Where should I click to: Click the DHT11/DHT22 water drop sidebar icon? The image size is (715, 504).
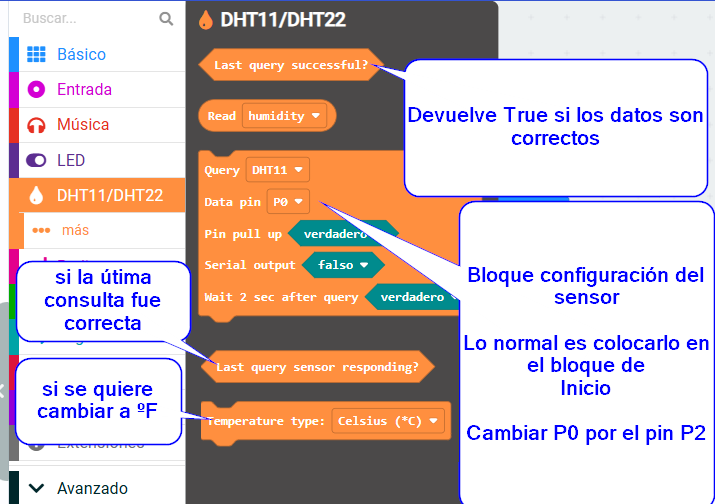tap(37, 195)
